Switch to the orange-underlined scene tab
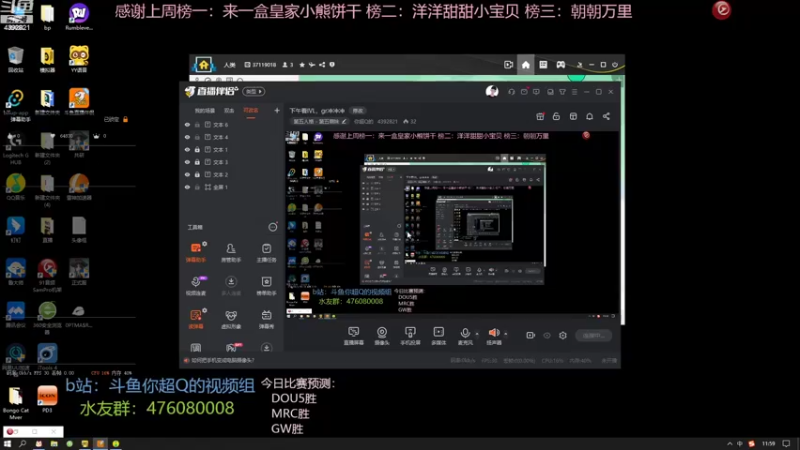Viewport: 800px width, 450px height. pos(251,111)
